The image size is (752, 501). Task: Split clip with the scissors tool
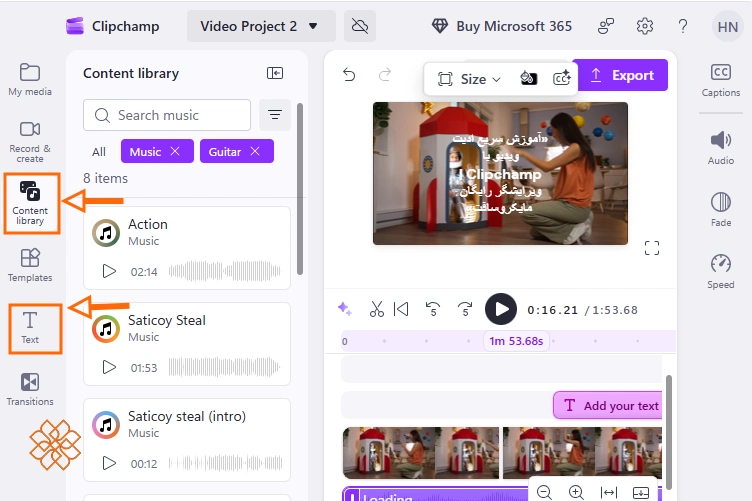377,309
